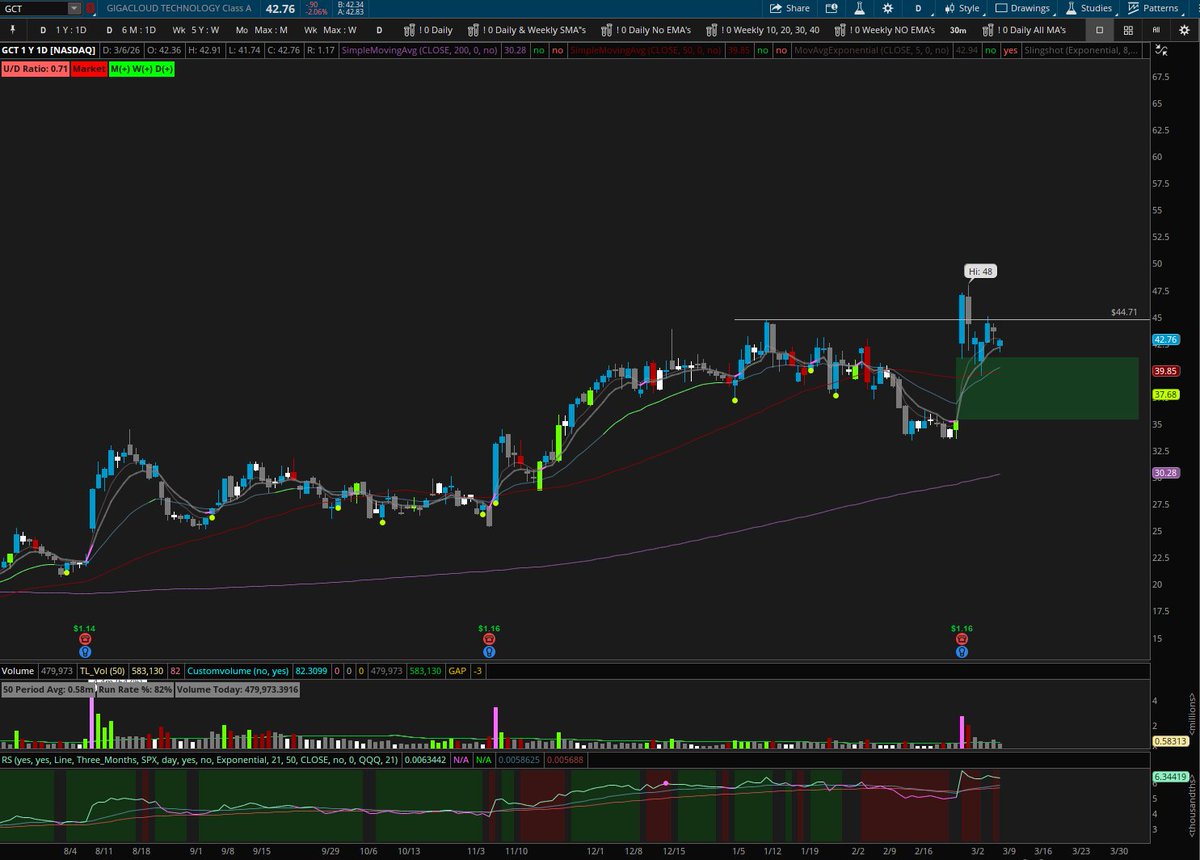The width and height of the screenshot is (1200, 860).
Task: Click the green 37.68 axis bubble
Action: [x=1166, y=395]
